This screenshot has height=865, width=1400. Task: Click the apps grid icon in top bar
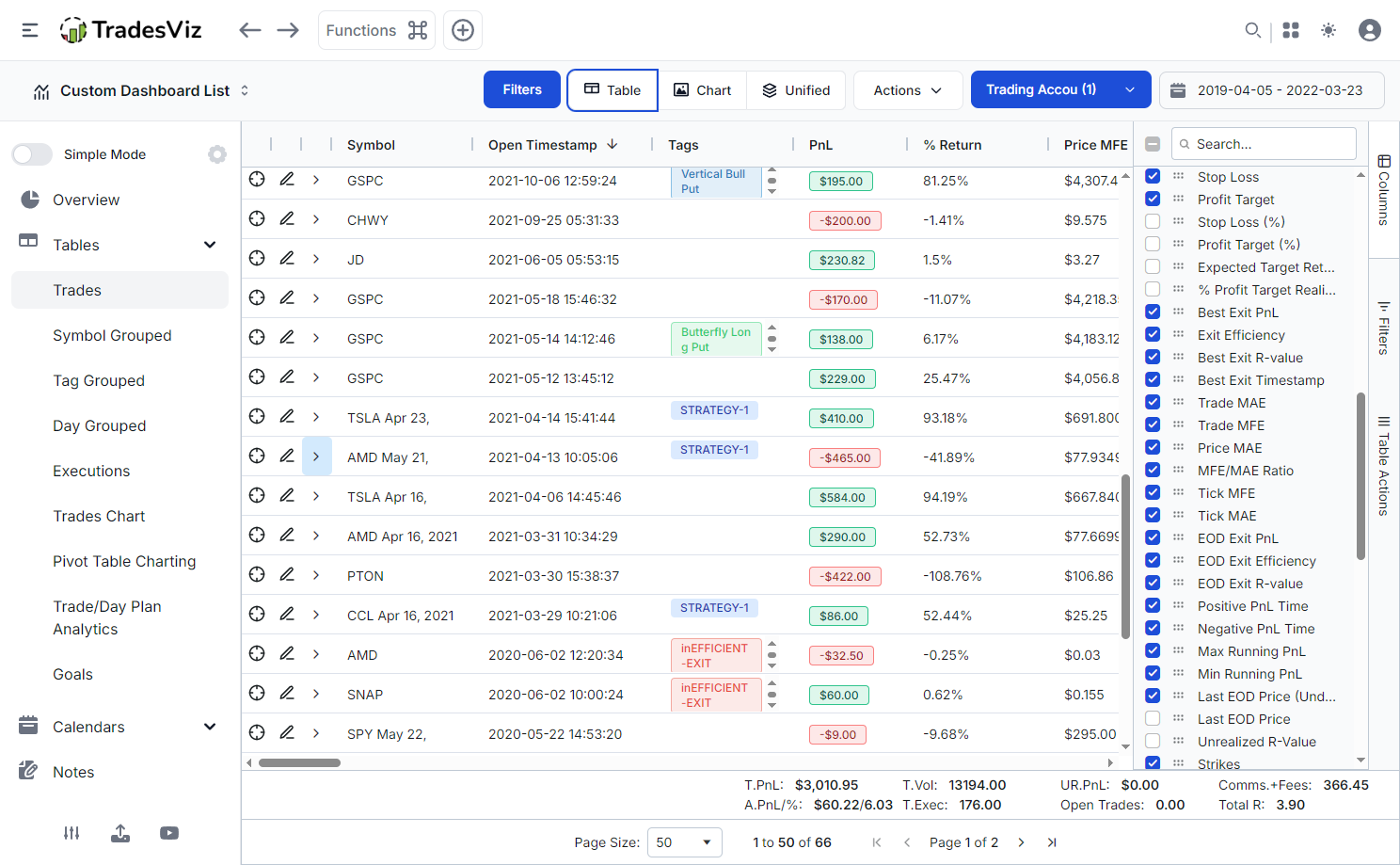click(x=1291, y=29)
